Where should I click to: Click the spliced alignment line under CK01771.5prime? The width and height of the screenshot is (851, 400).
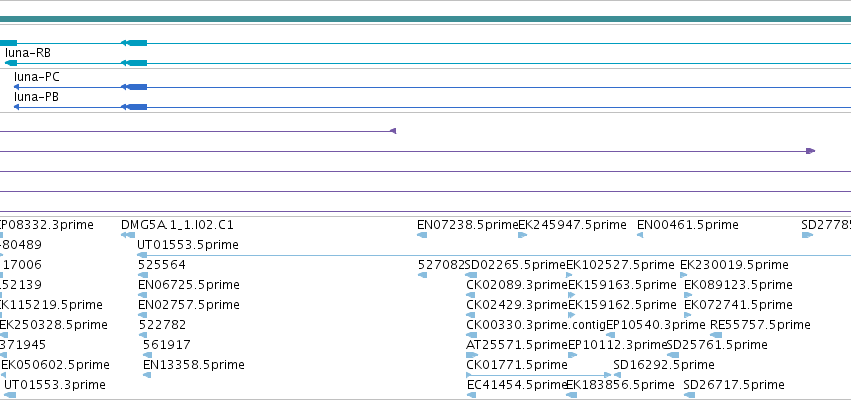click(539, 374)
